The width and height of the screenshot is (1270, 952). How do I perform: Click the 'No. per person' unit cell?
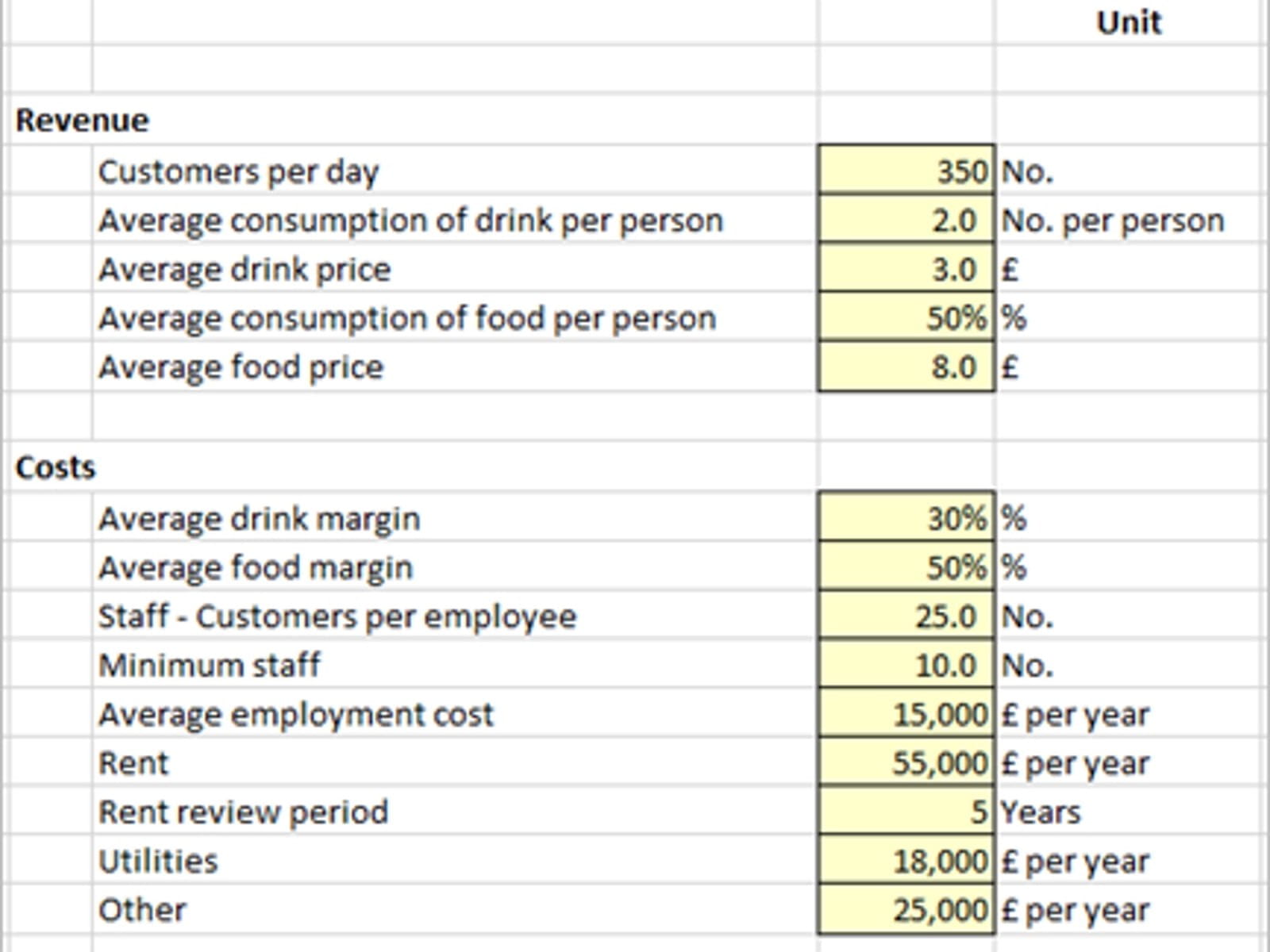coord(1113,221)
